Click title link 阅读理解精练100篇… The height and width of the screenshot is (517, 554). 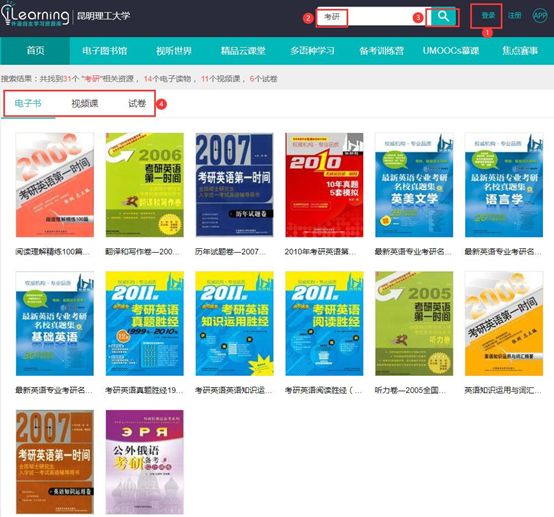click(x=52, y=252)
